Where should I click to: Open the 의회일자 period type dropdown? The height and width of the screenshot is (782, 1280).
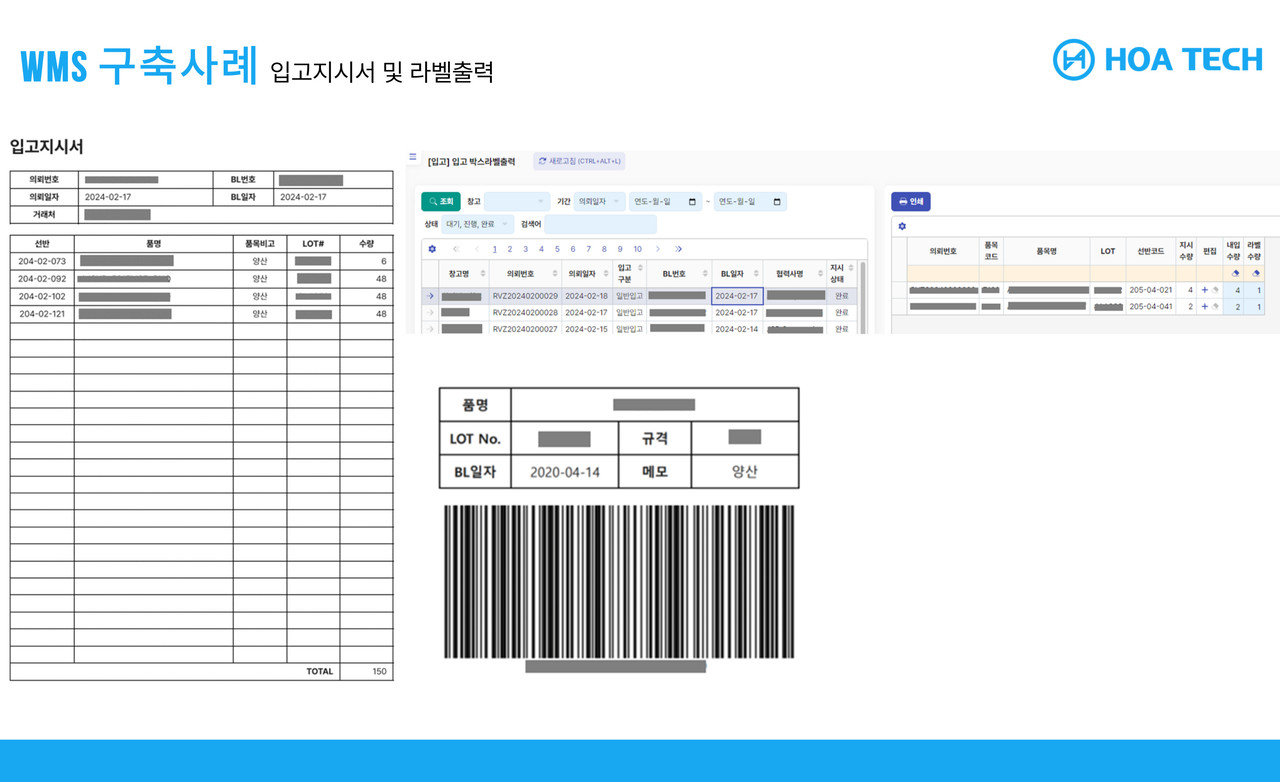pos(600,201)
